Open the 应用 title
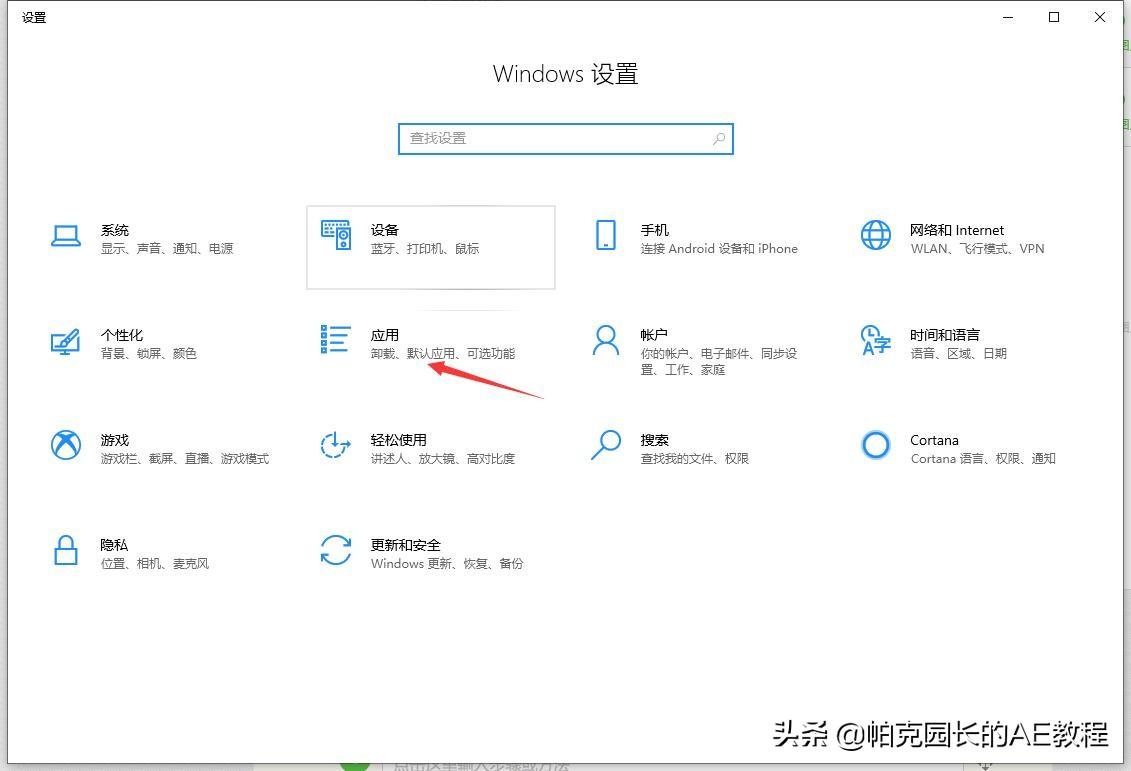The height and width of the screenshot is (771, 1131). pos(384,335)
